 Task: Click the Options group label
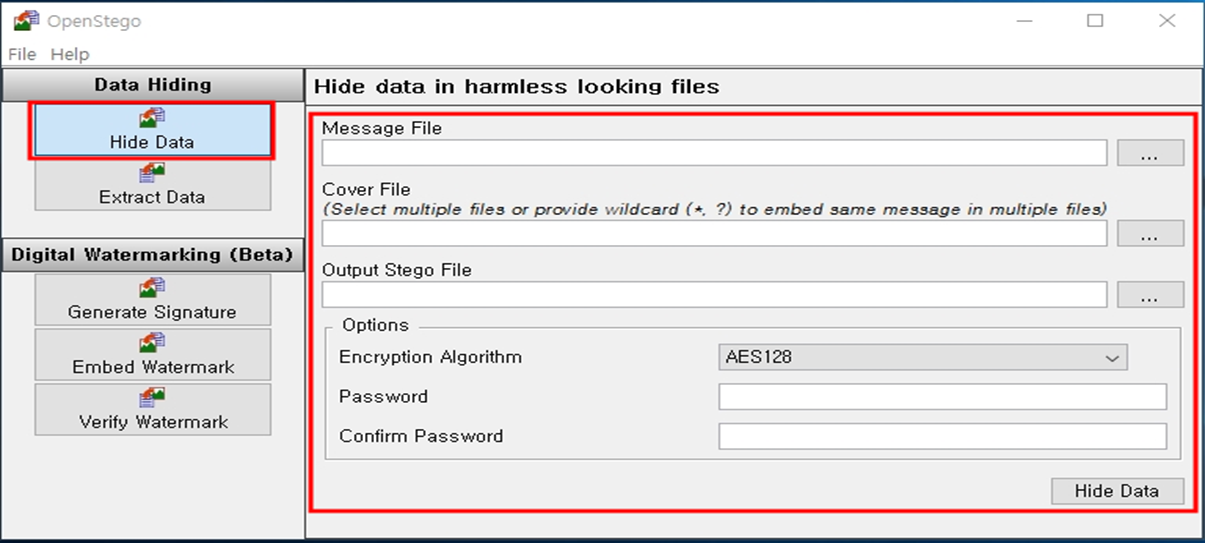[x=375, y=325]
